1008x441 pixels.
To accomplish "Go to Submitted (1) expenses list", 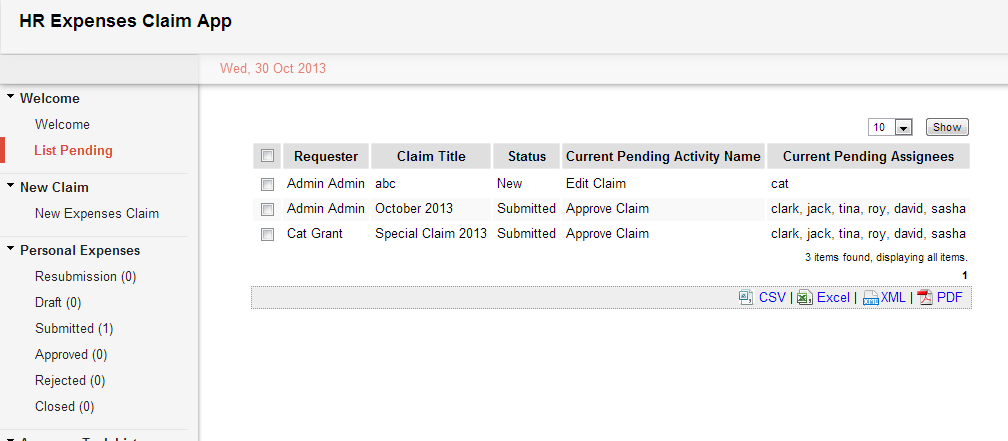I will (x=74, y=328).
